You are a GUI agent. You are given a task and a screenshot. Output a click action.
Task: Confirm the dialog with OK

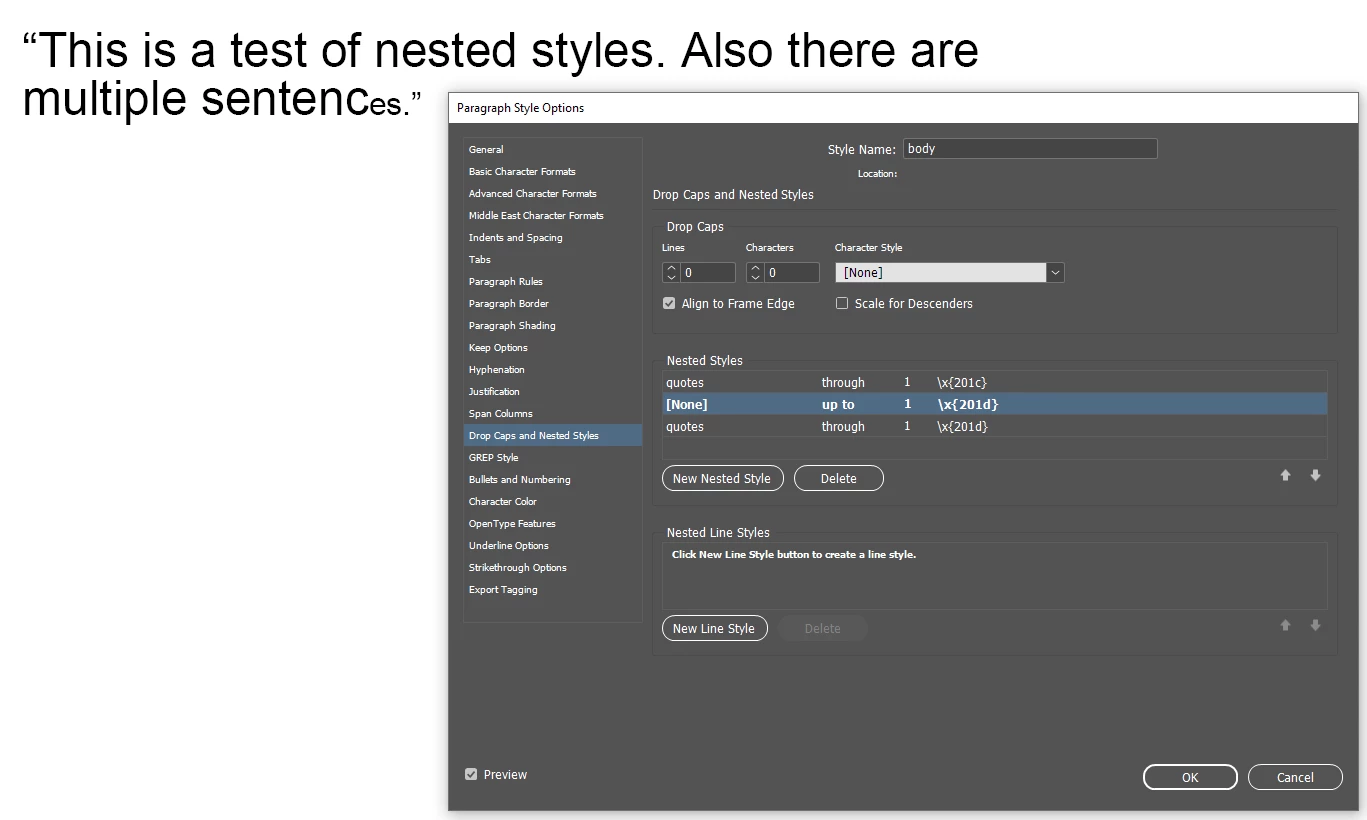point(1190,778)
